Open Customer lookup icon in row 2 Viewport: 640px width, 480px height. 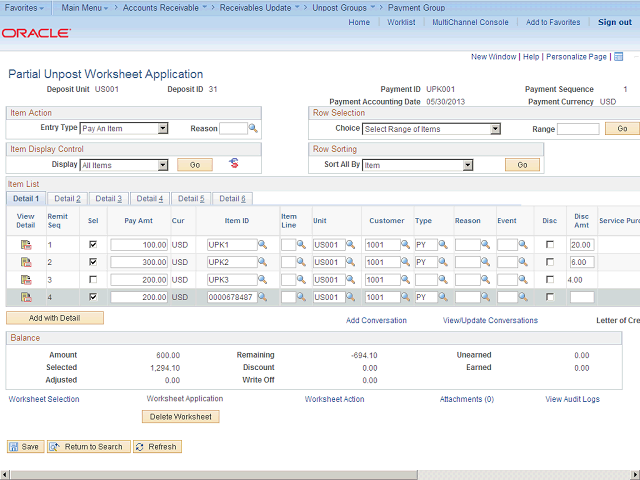[x=405, y=262]
